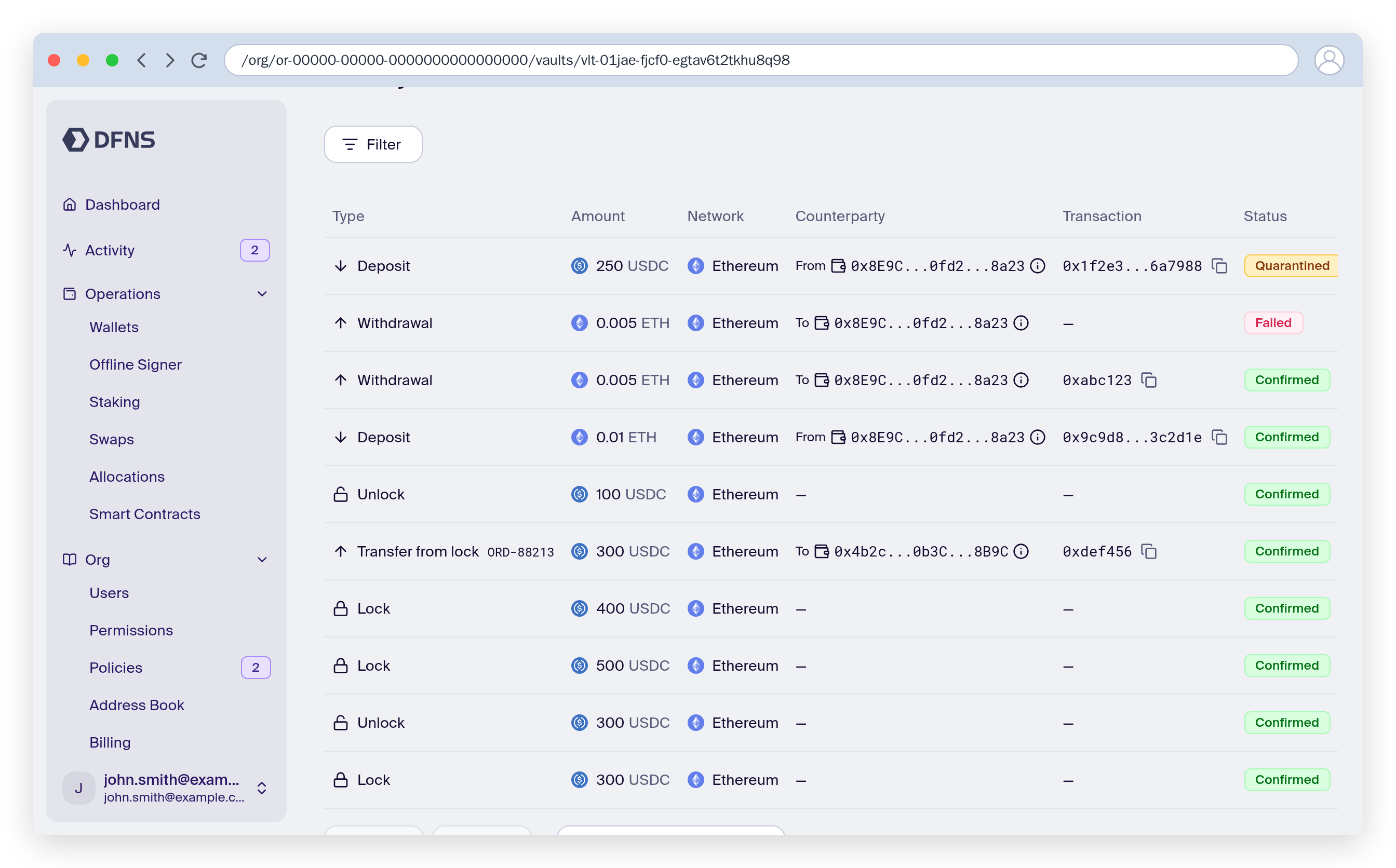Viewport: 1396px width, 868px height.
Task: Open the Users page
Action: pyautogui.click(x=109, y=593)
